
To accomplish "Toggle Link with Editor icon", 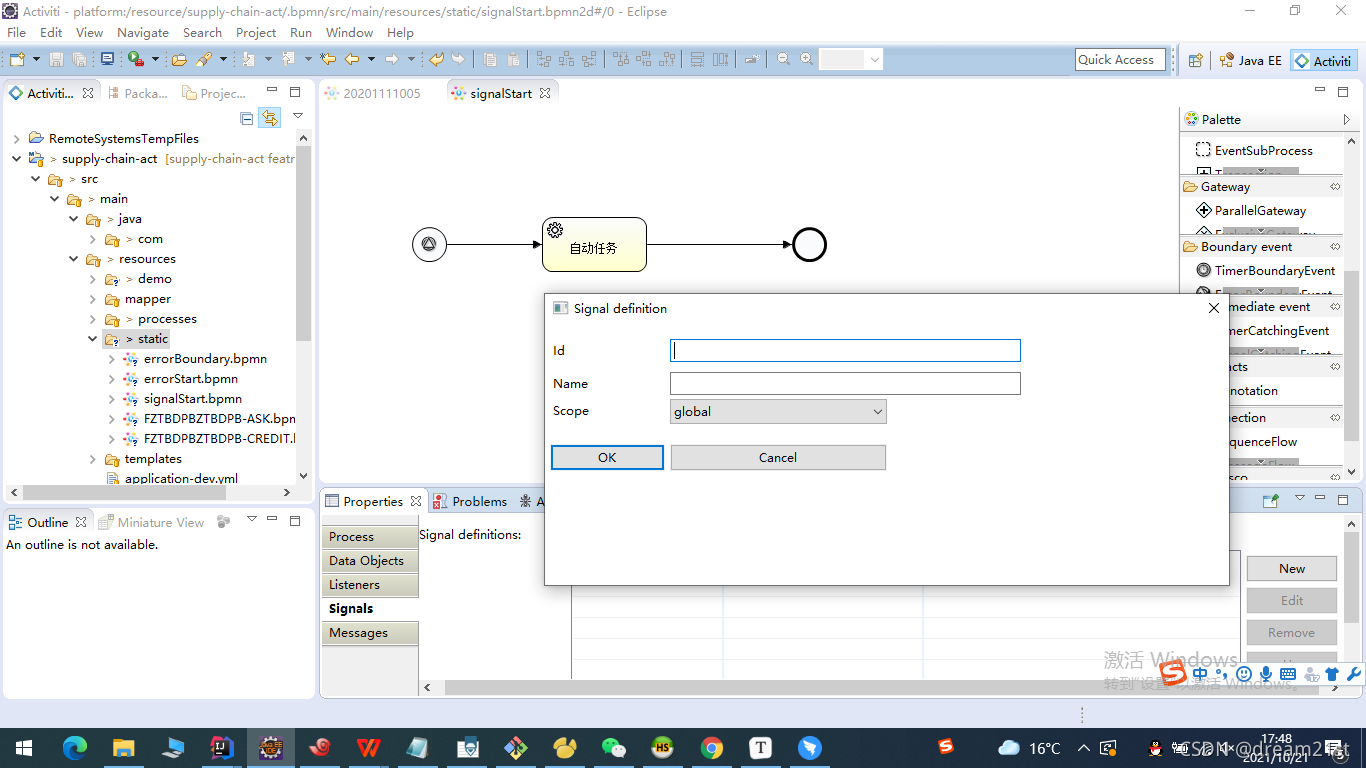I will tap(270, 118).
